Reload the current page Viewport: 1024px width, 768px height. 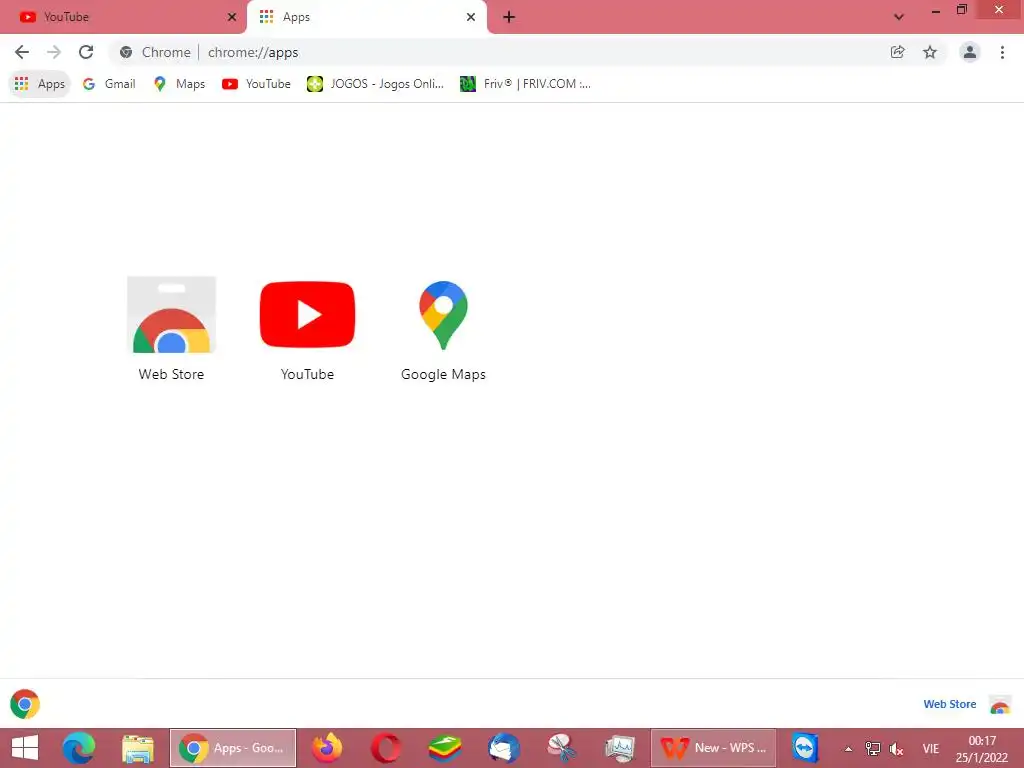[86, 52]
